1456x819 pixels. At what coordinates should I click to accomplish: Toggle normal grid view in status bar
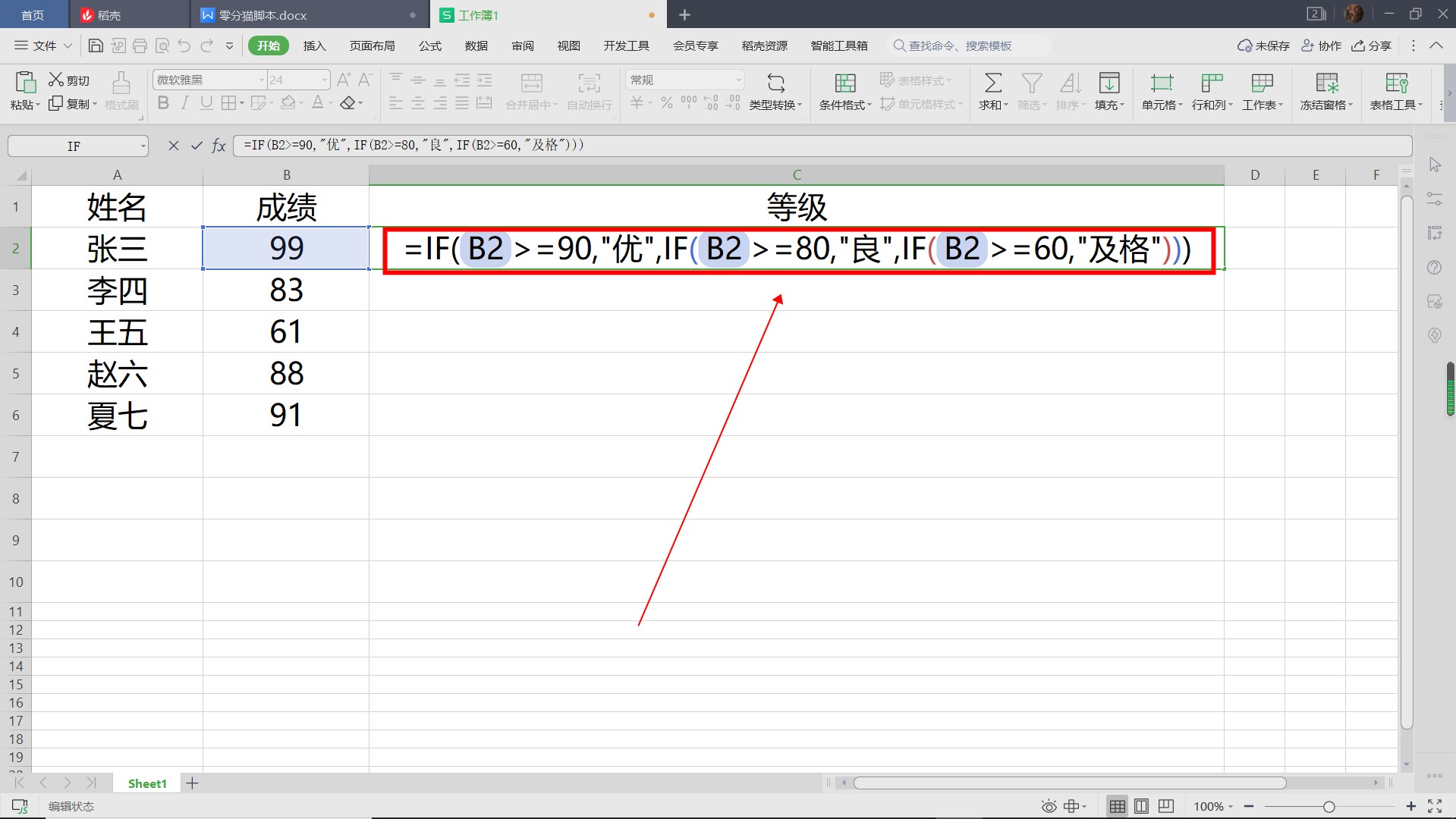[x=1117, y=806]
